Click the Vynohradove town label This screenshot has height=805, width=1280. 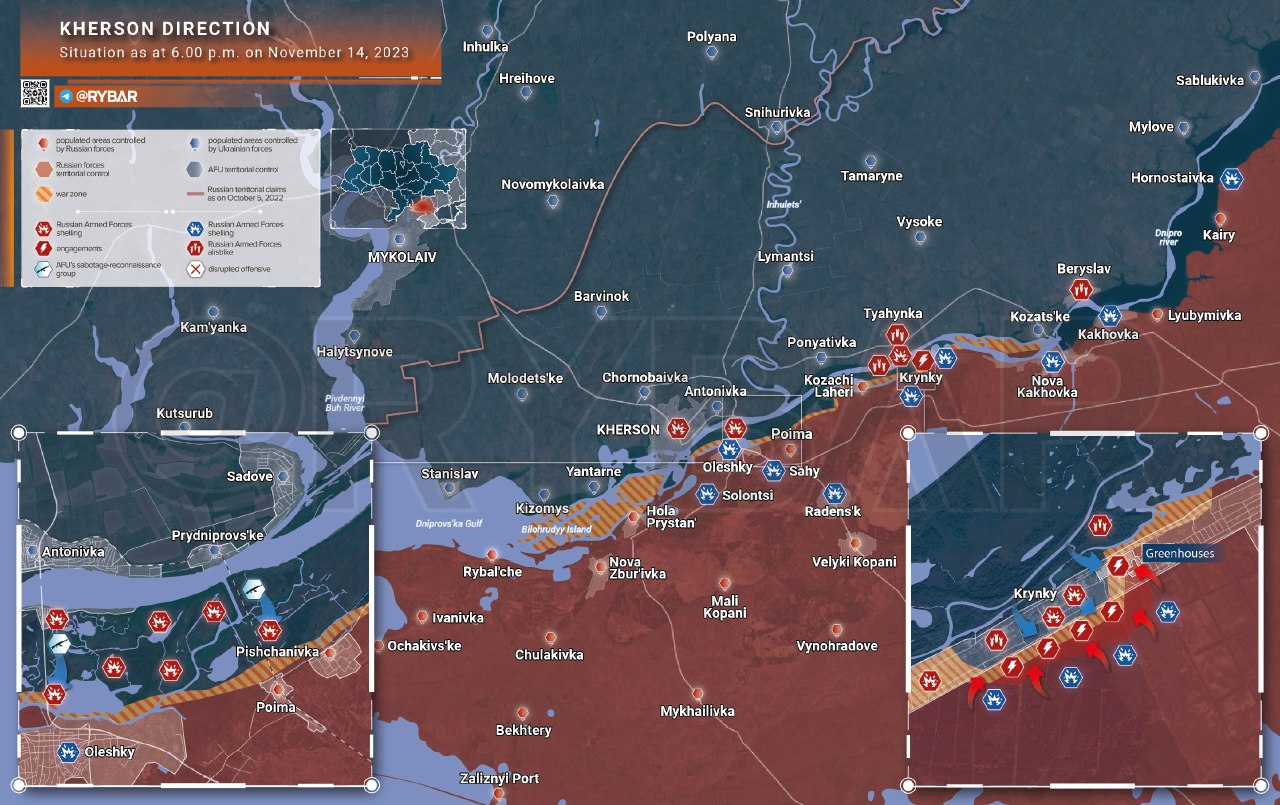pyautogui.click(x=837, y=646)
